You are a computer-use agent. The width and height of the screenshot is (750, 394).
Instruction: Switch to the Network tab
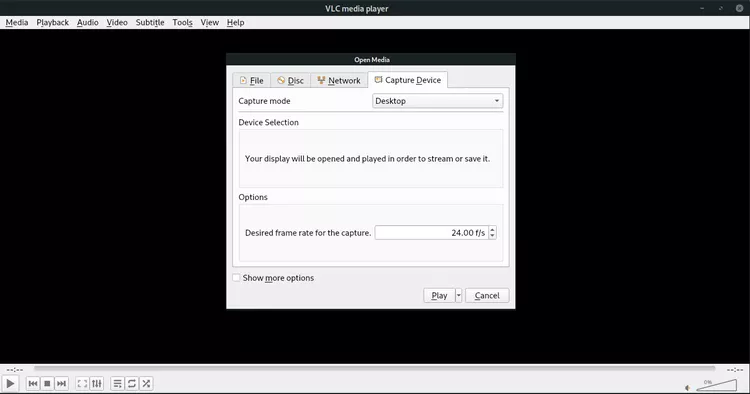tap(339, 80)
